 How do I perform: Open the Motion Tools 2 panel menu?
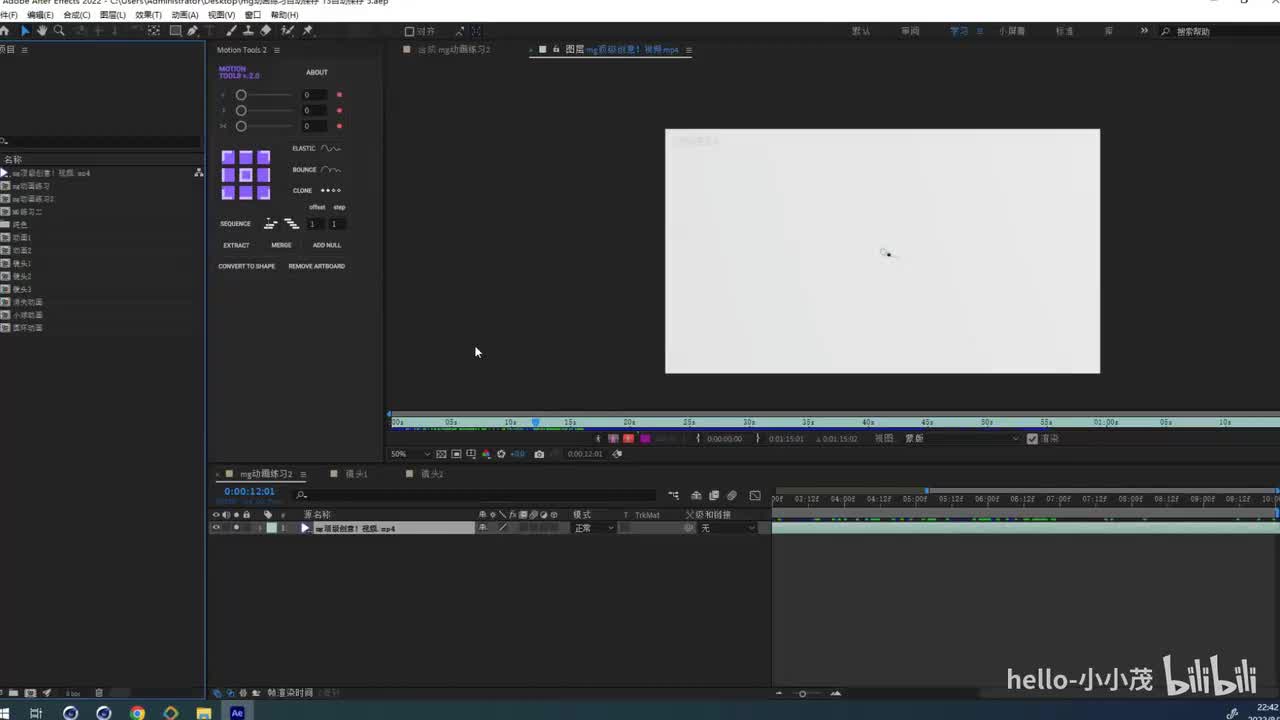277,50
